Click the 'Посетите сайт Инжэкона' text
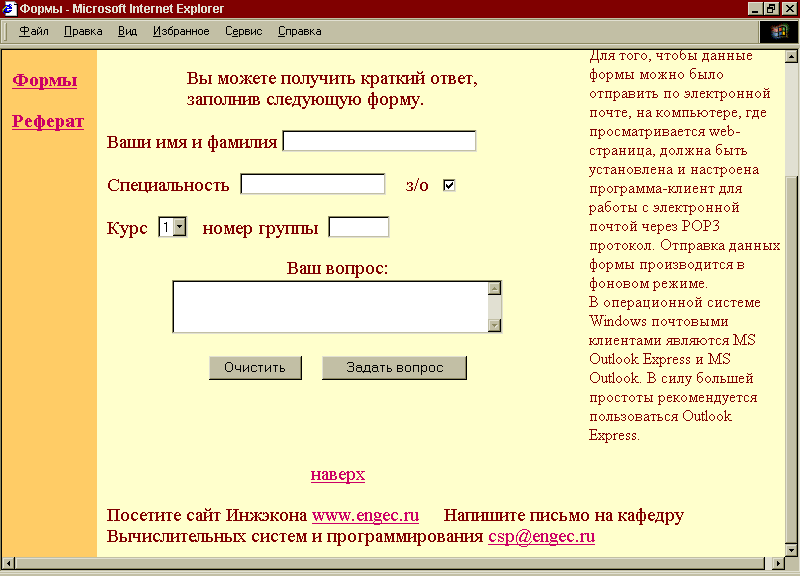 pos(207,515)
